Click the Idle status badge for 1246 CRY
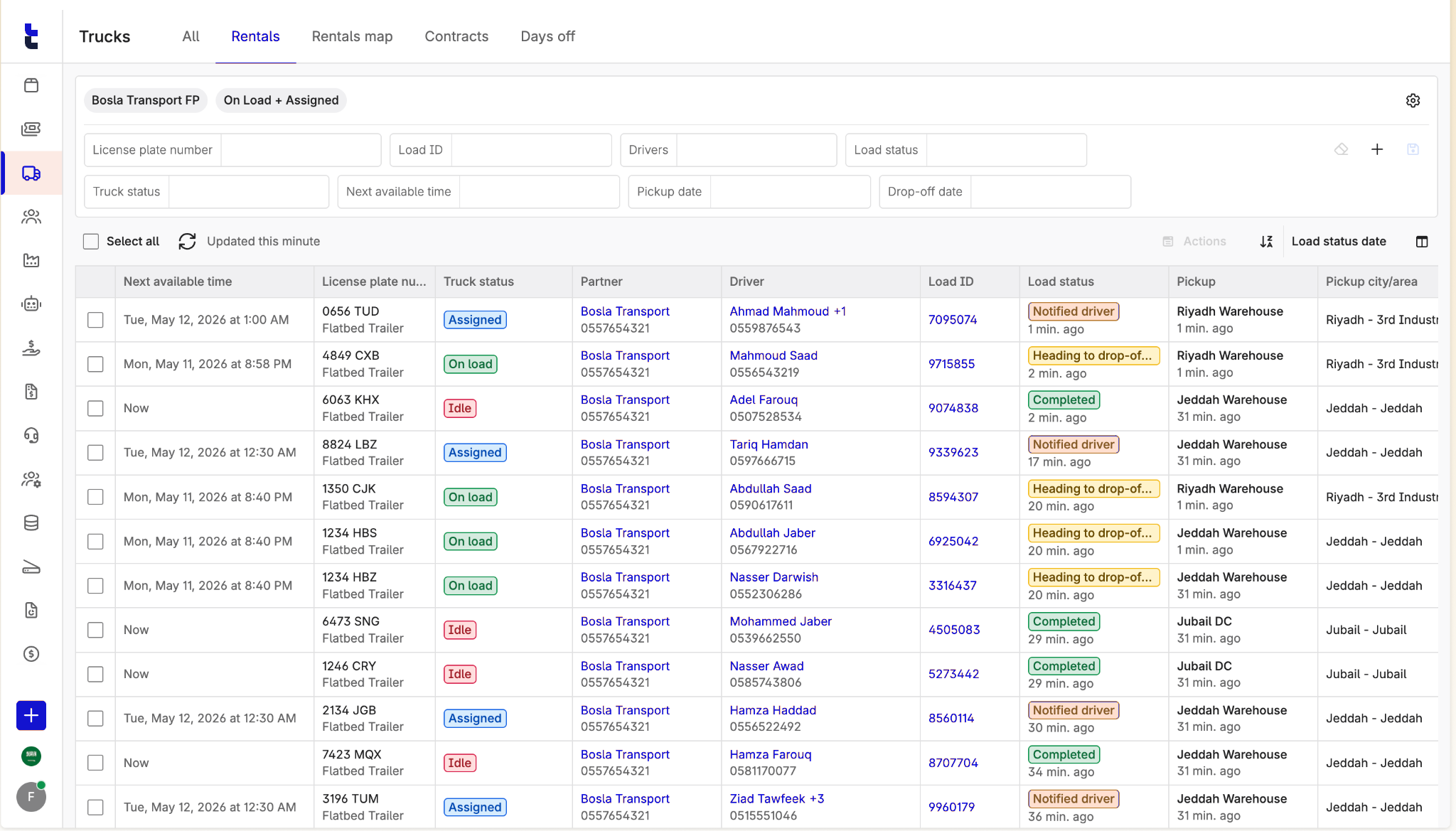 pyautogui.click(x=460, y=674)
